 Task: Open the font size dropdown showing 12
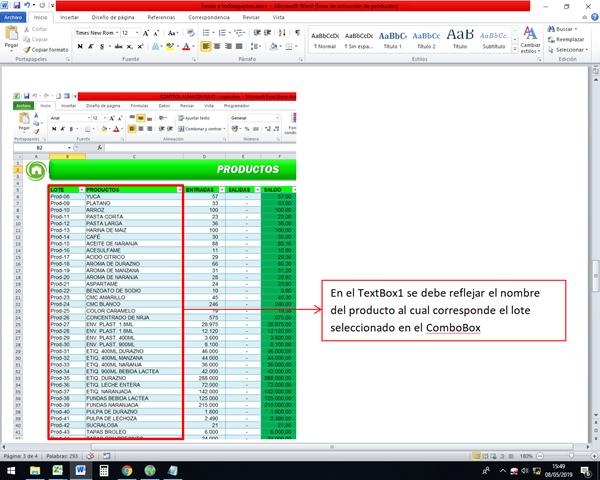[x=137, y=33]
